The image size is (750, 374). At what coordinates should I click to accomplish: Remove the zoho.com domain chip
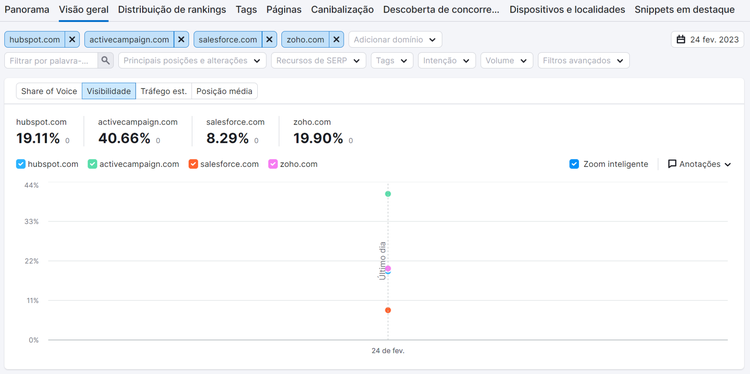[336, 40]
